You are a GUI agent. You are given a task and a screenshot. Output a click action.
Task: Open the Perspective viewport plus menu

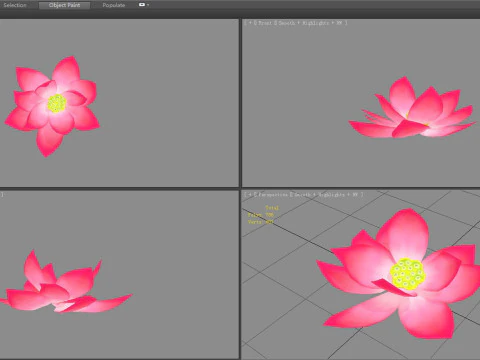[x=250, y=194]
